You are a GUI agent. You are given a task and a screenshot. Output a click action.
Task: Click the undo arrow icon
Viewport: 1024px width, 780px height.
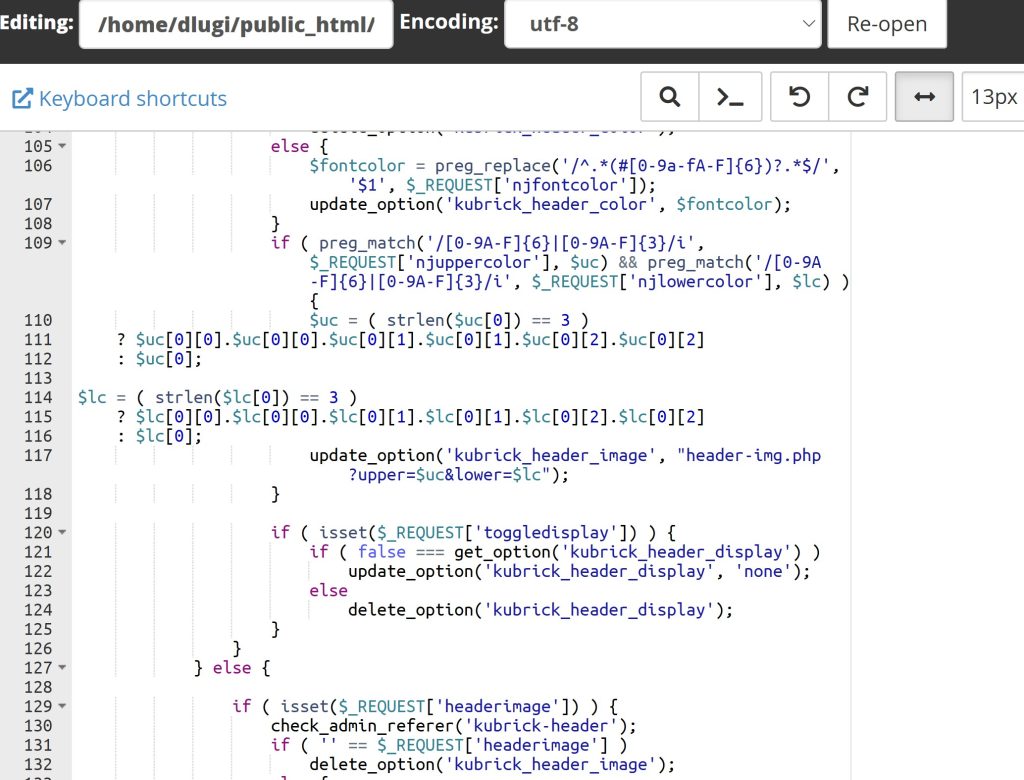pos(799,97)
